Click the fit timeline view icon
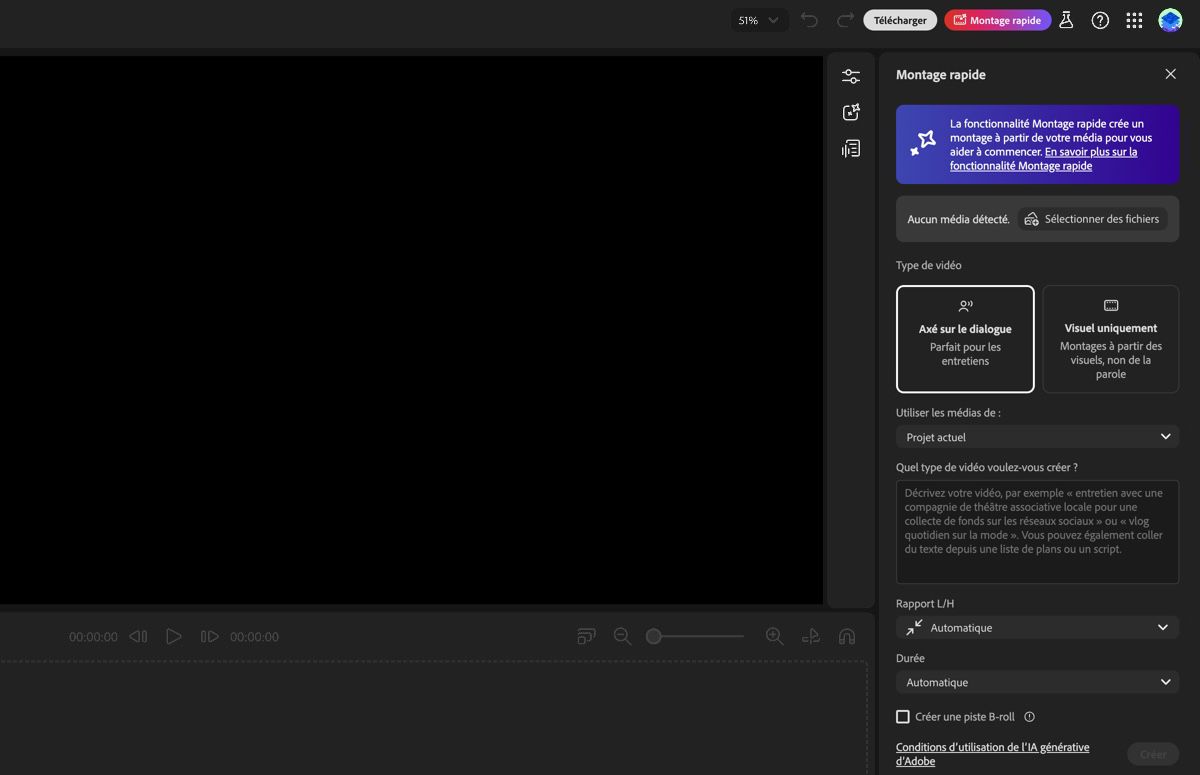 pos(586,636)
